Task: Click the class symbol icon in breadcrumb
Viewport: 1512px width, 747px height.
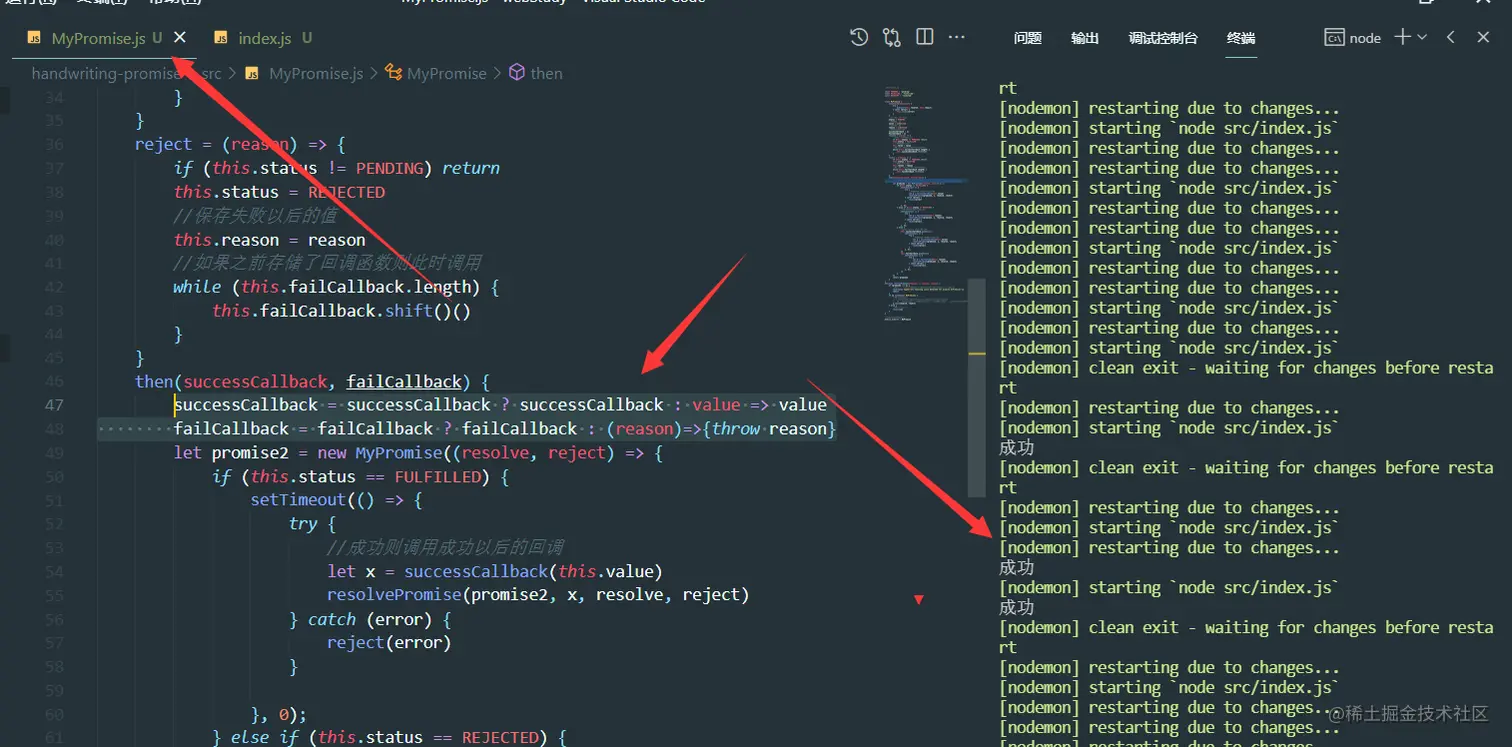Action: [x=393, y=73]
